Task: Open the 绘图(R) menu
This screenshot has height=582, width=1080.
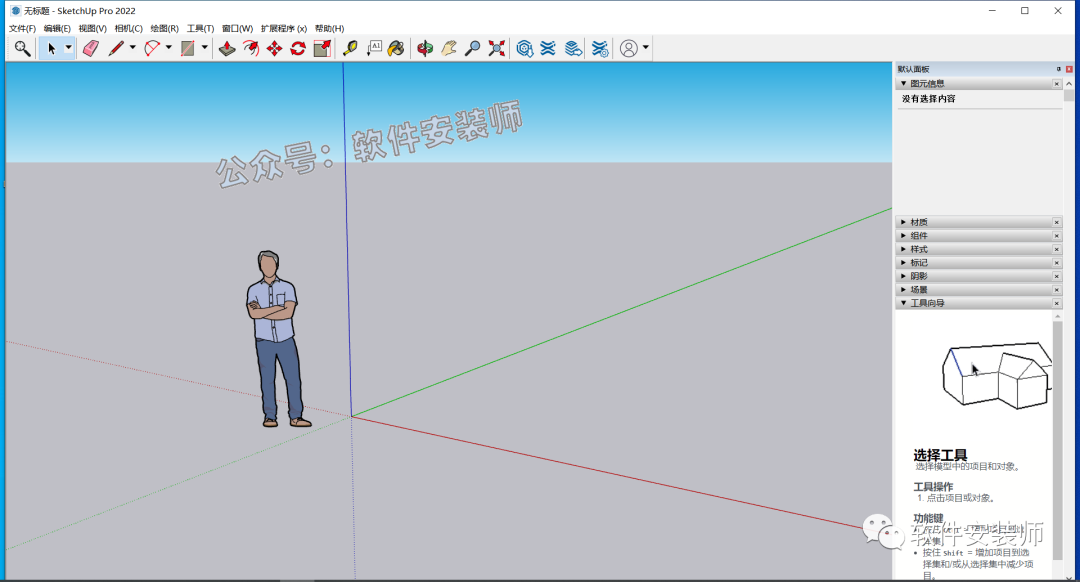Action: coord(165,28)
